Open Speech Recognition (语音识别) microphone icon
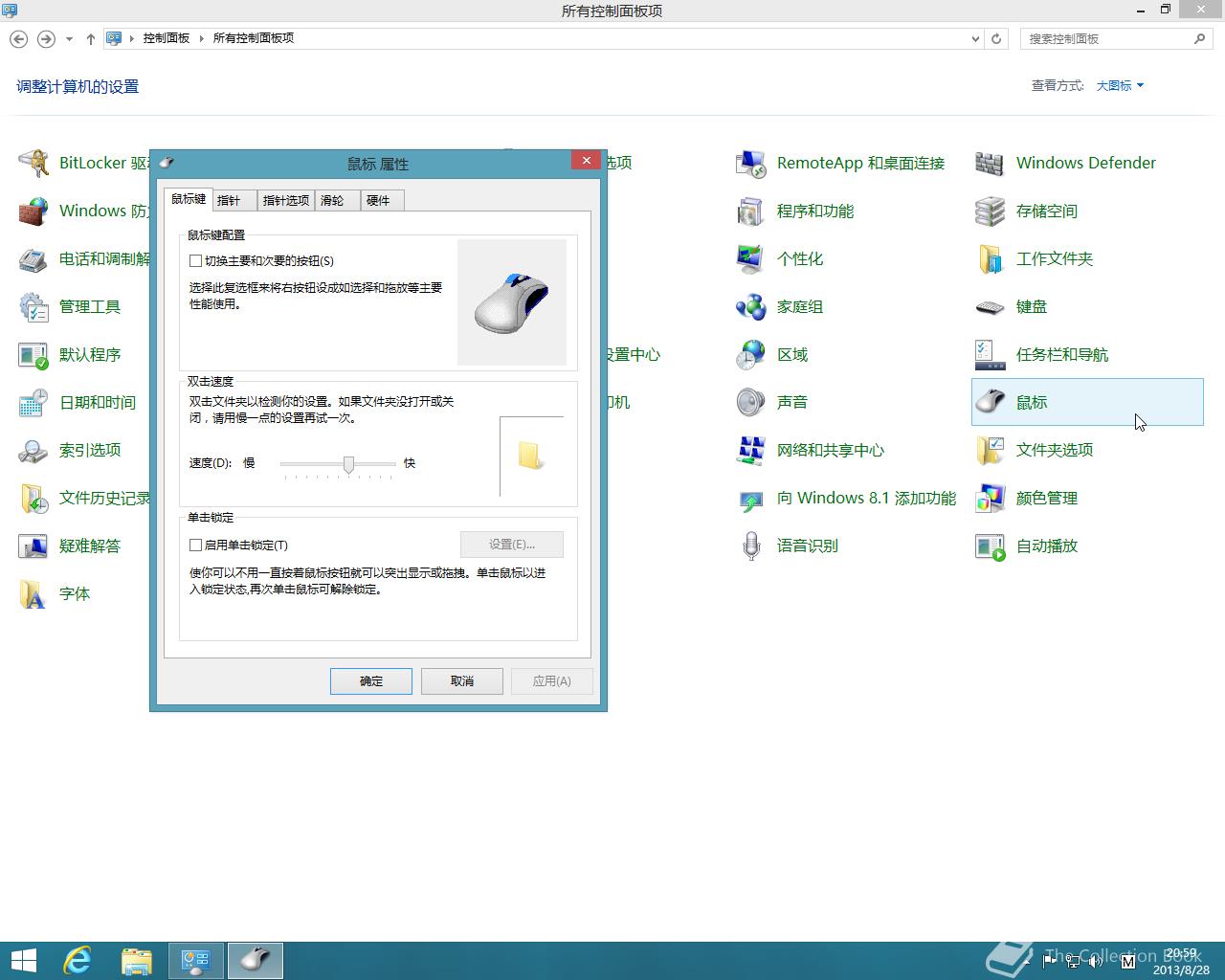This screenshot has width=1225, height=980. [751, 546]
